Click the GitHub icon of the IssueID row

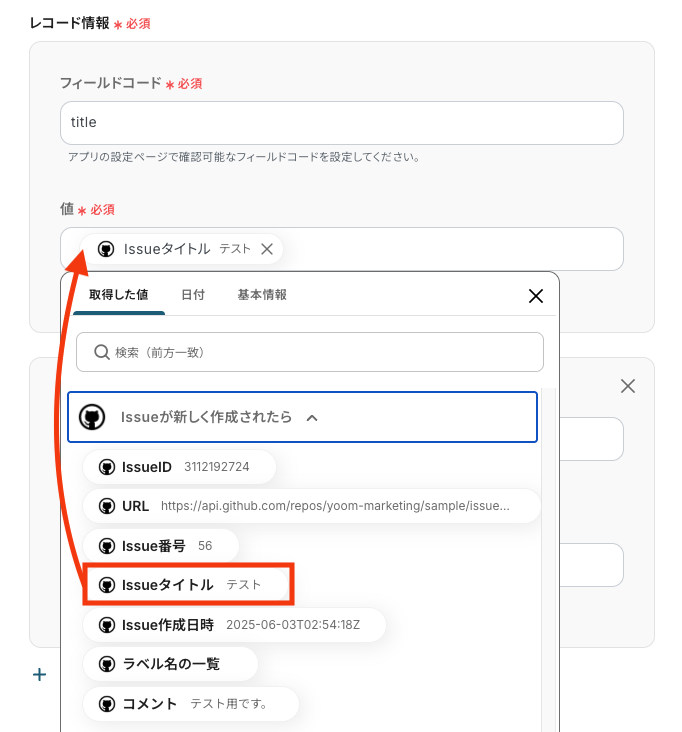107,467
